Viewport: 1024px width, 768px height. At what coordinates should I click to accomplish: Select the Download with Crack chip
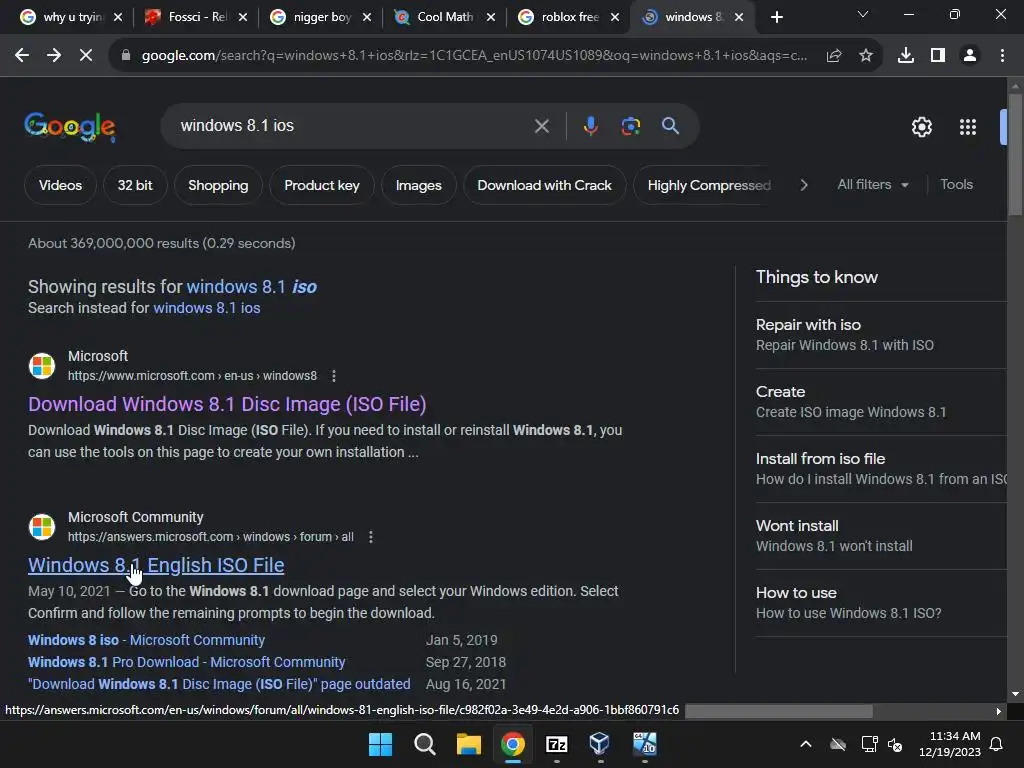[545, 185]
